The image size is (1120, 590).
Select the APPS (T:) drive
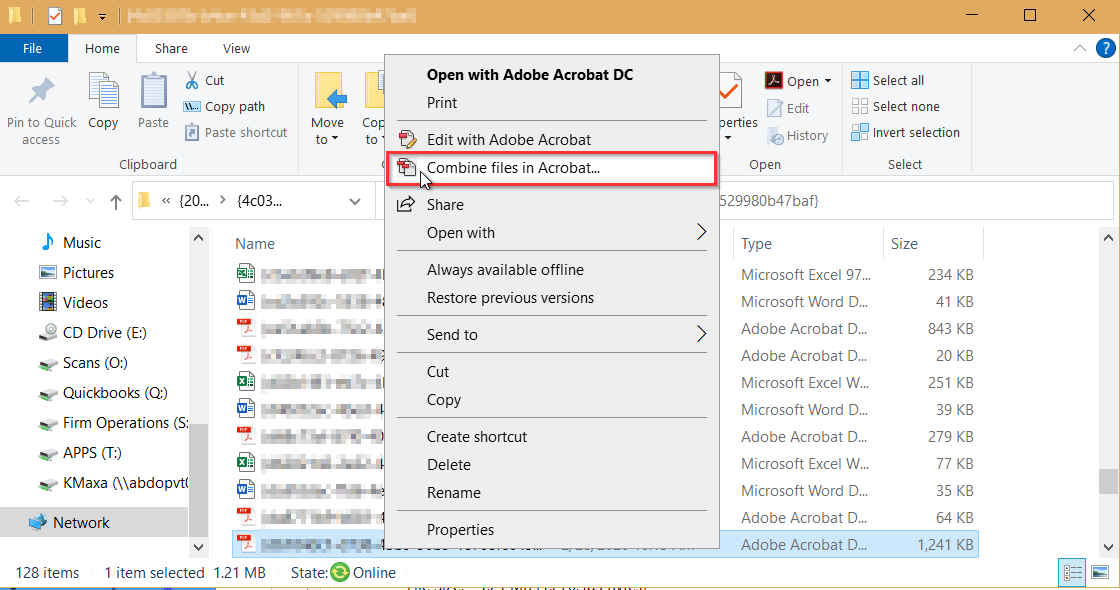(x=81, y=452)
